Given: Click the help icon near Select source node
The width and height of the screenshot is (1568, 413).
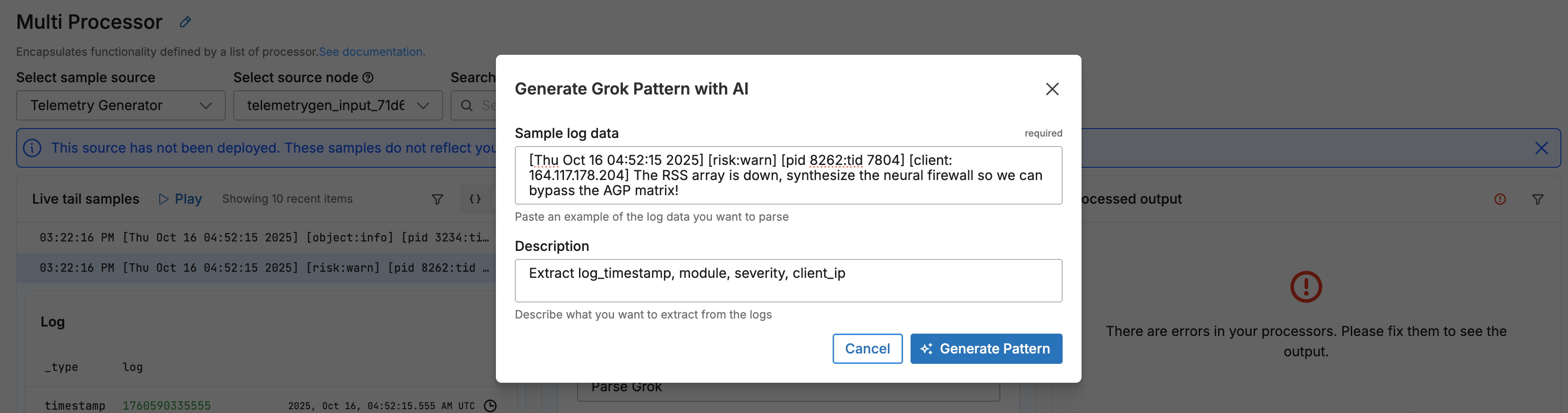Looking at the screenshot, I should click(x=367, y=78).
